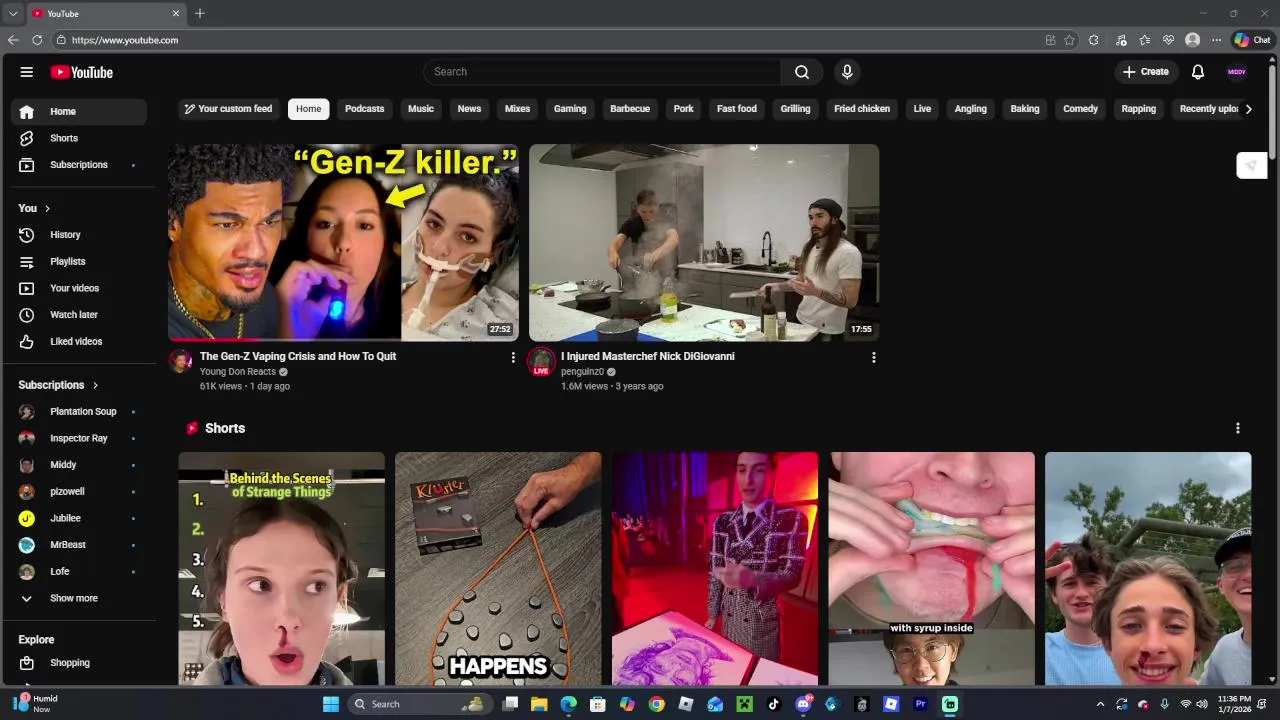This screenshot has height=720, width=1280.
Task: Open a new browser tab
Action: point(200,13)
